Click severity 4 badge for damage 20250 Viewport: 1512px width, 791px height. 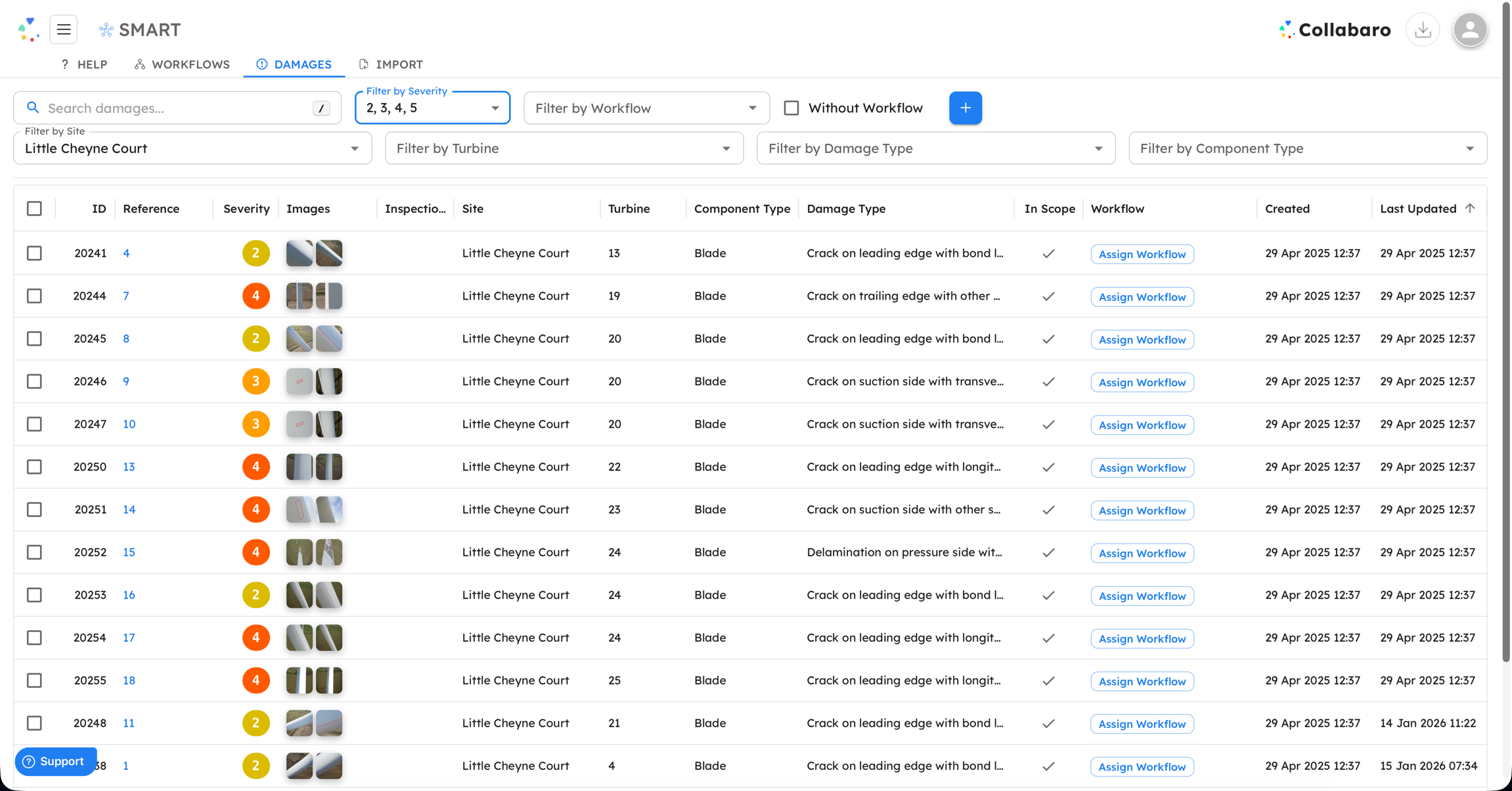256,467
